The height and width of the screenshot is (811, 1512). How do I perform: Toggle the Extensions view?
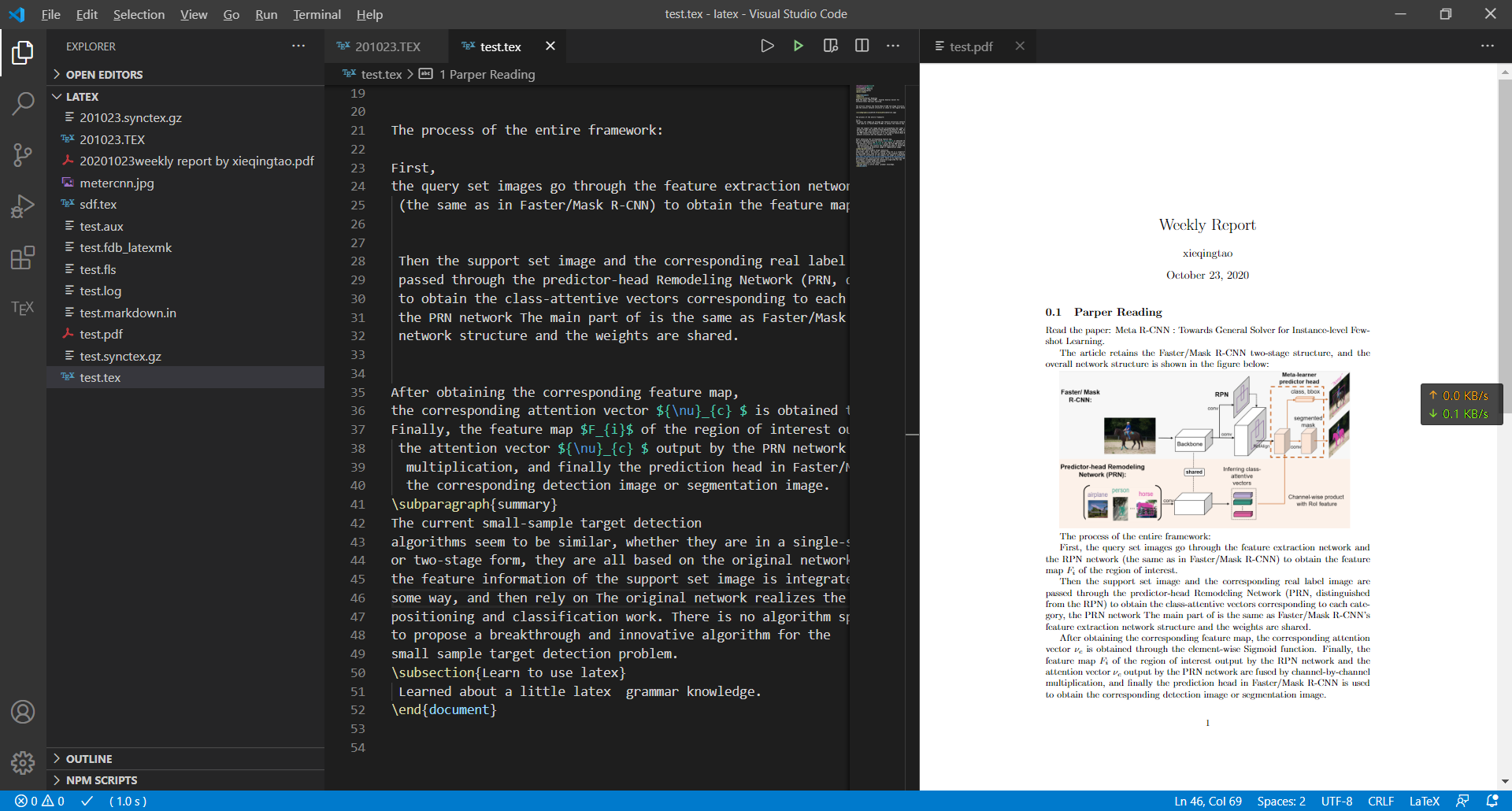point(23,257)
